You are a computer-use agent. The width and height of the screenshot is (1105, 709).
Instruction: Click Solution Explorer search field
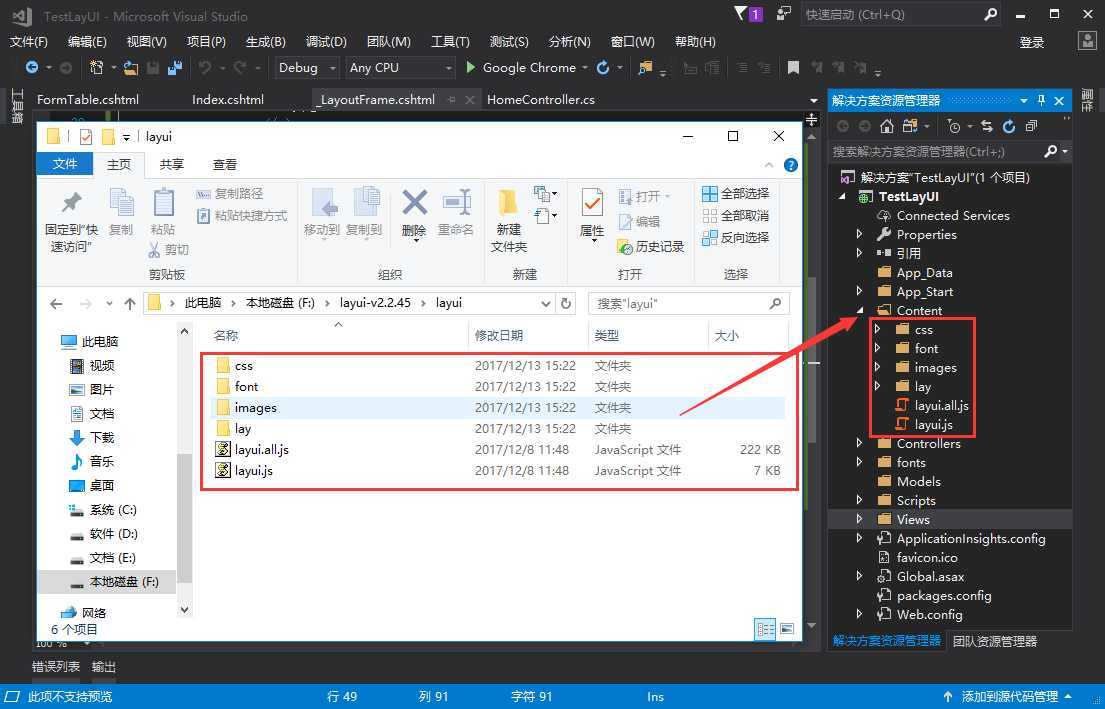coord(951,152)
